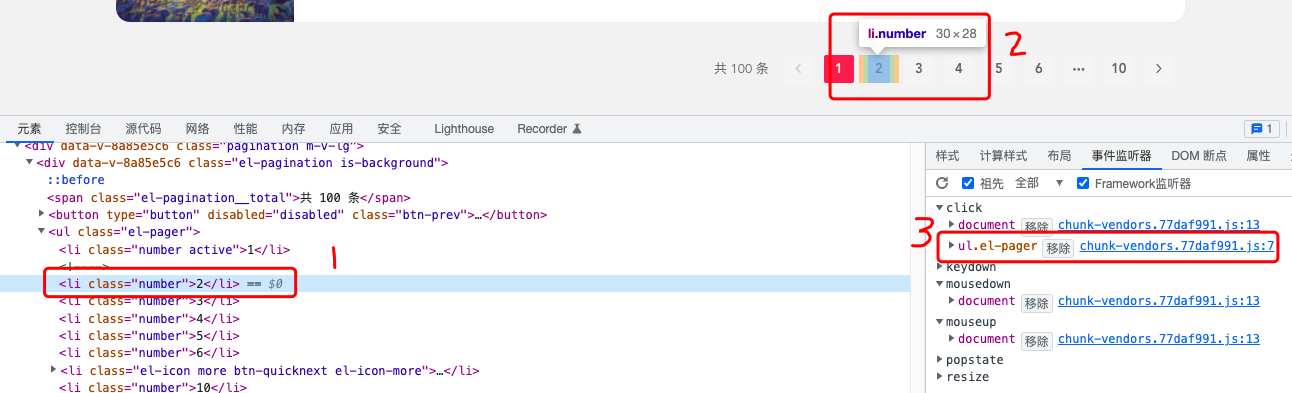Switch to the 属性 (Properties) sidebar tab
This screenshot has height=393, width=1292.
click(x=1258, y=156)
